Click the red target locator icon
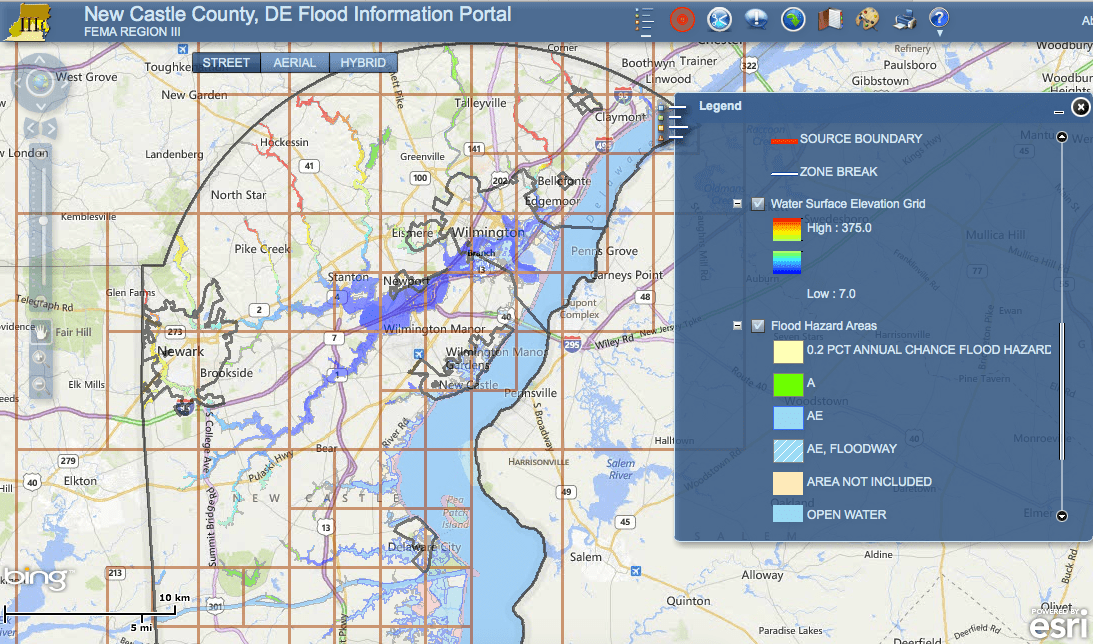The width and height of the screenshot is (1093, 644). (682, 20)
